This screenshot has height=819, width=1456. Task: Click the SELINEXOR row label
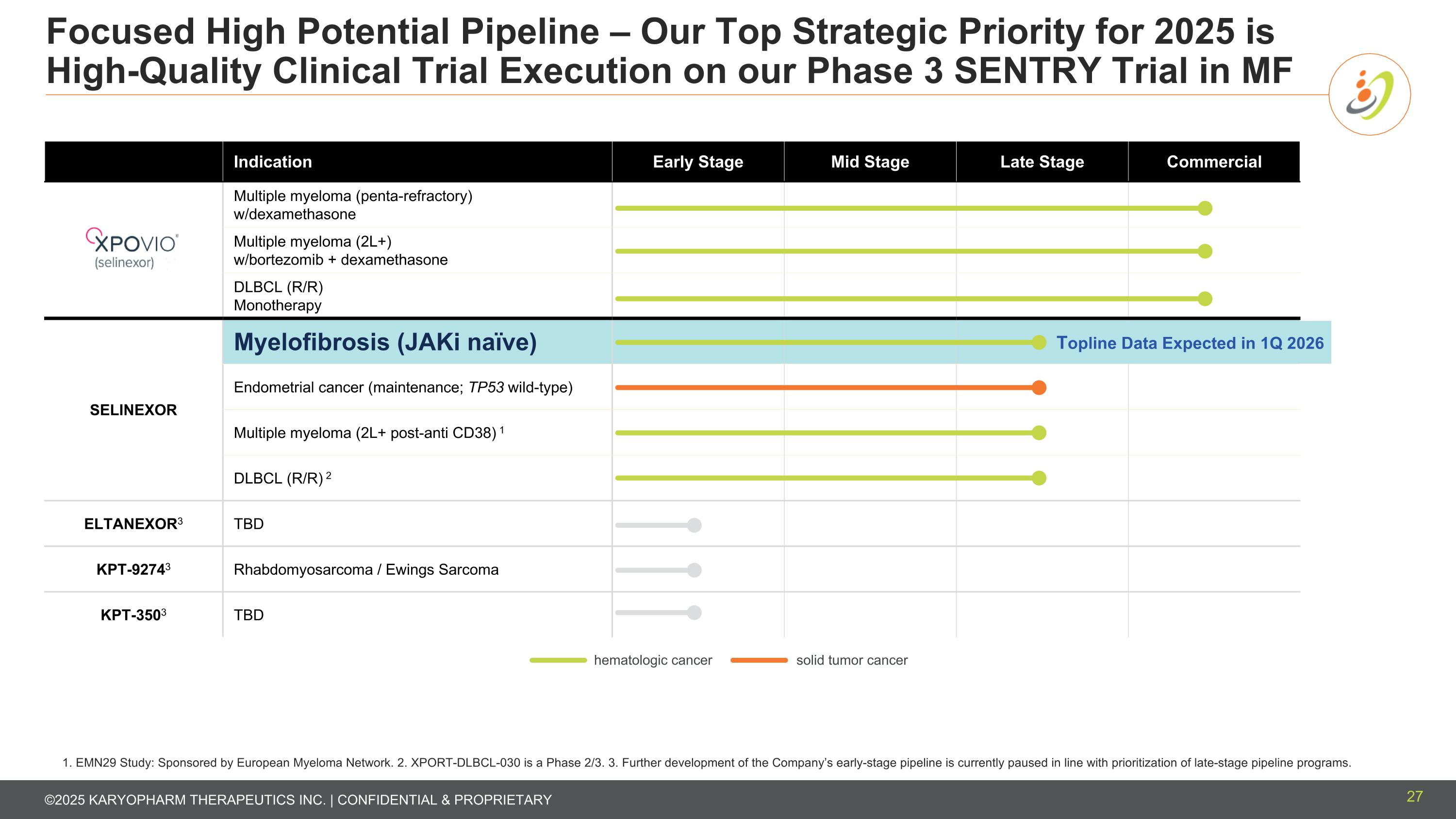click(x=133, y=410)
